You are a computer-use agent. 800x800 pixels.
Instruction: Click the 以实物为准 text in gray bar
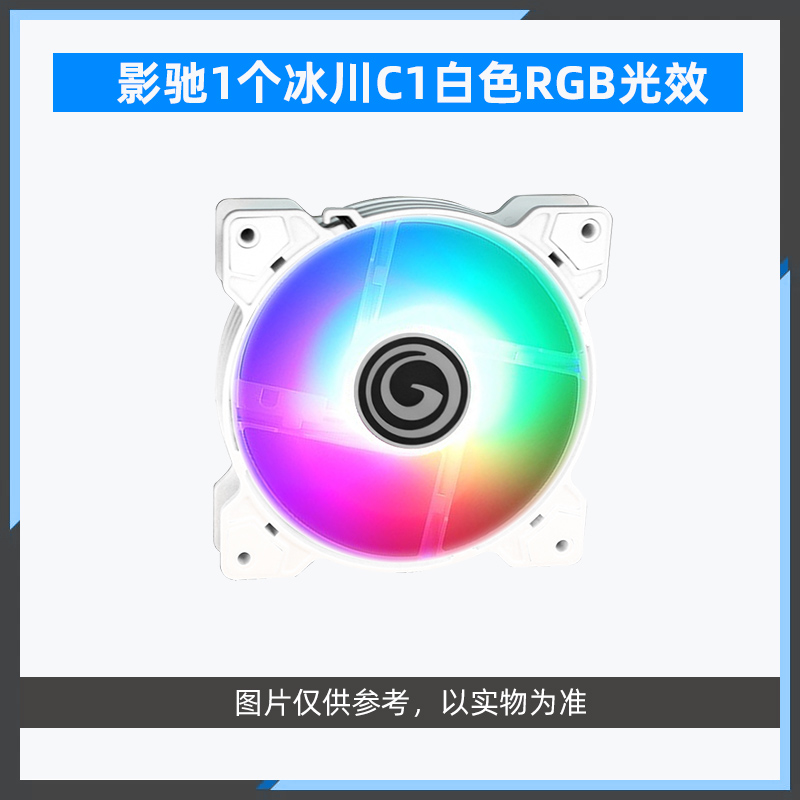(514, 703)
